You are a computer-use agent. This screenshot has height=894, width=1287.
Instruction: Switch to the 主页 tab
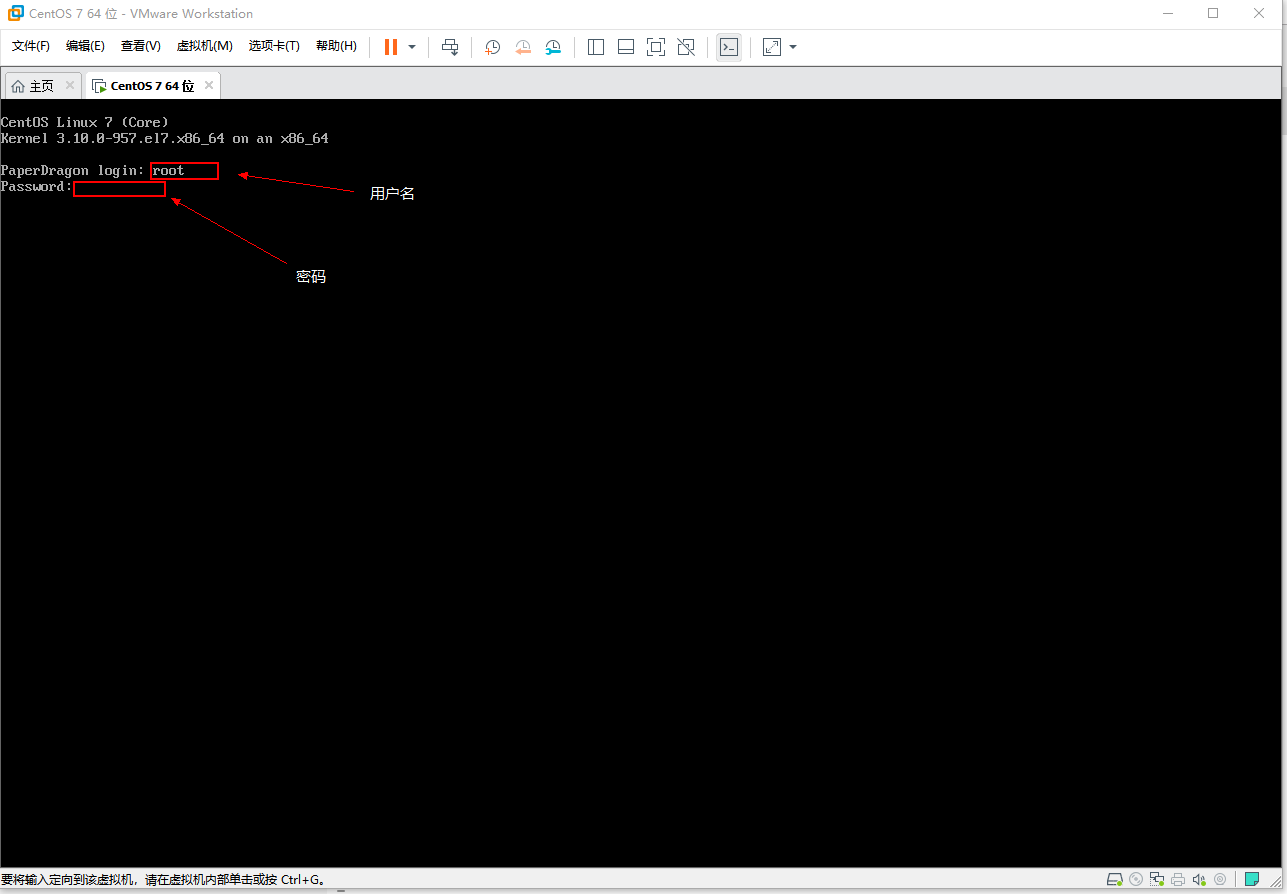pos(41,86)
